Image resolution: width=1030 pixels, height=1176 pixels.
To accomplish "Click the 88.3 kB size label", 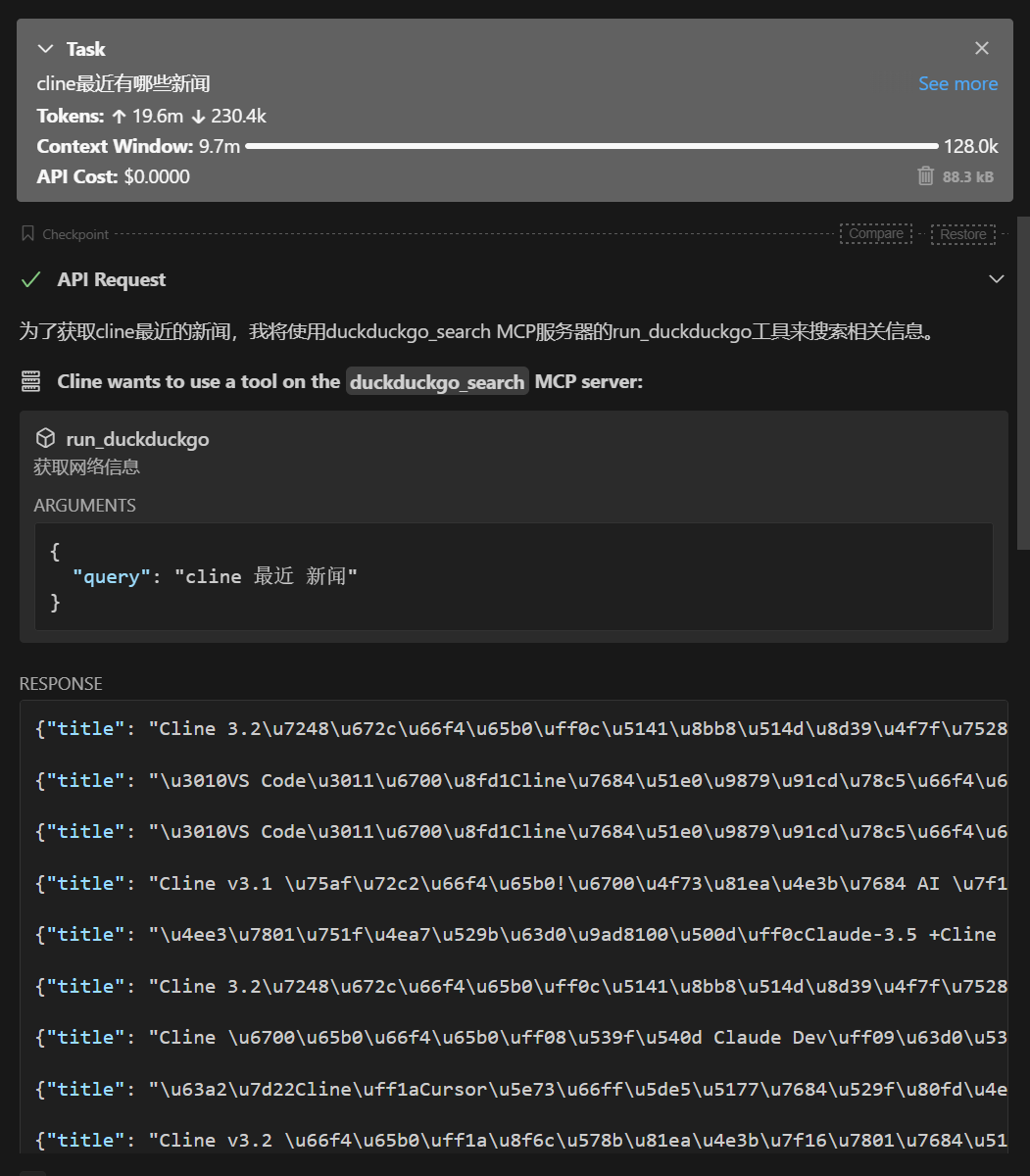I will (968, 177).
